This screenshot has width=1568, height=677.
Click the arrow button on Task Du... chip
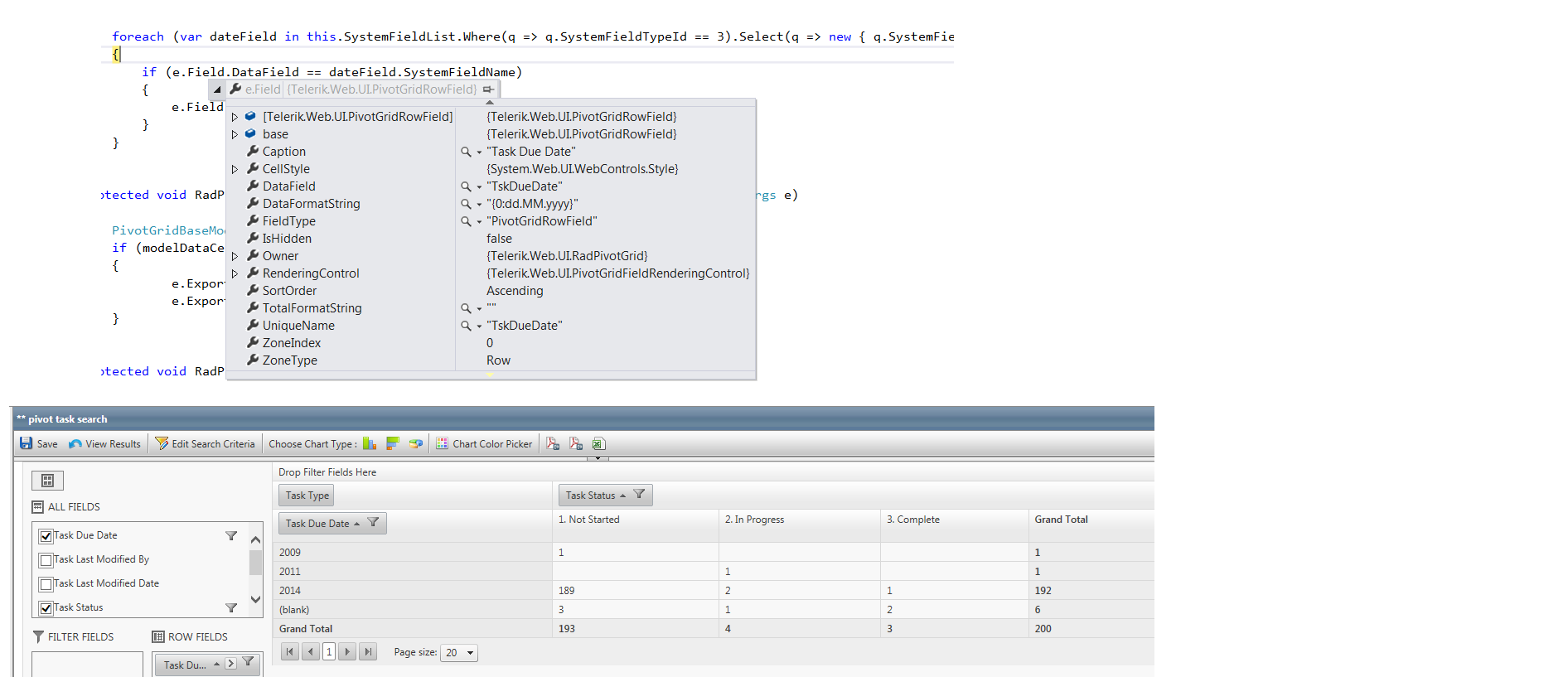tap(230, 663)
